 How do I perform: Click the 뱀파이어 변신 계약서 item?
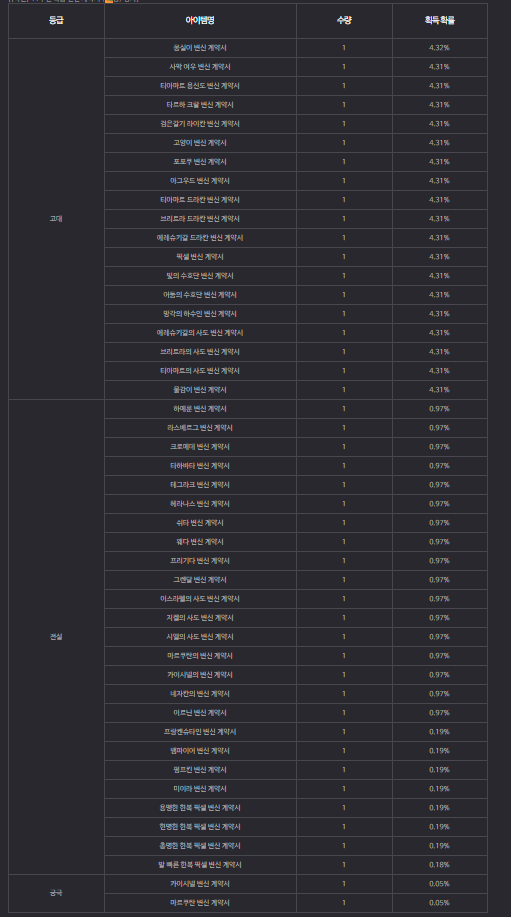click(x=200, y=751)
